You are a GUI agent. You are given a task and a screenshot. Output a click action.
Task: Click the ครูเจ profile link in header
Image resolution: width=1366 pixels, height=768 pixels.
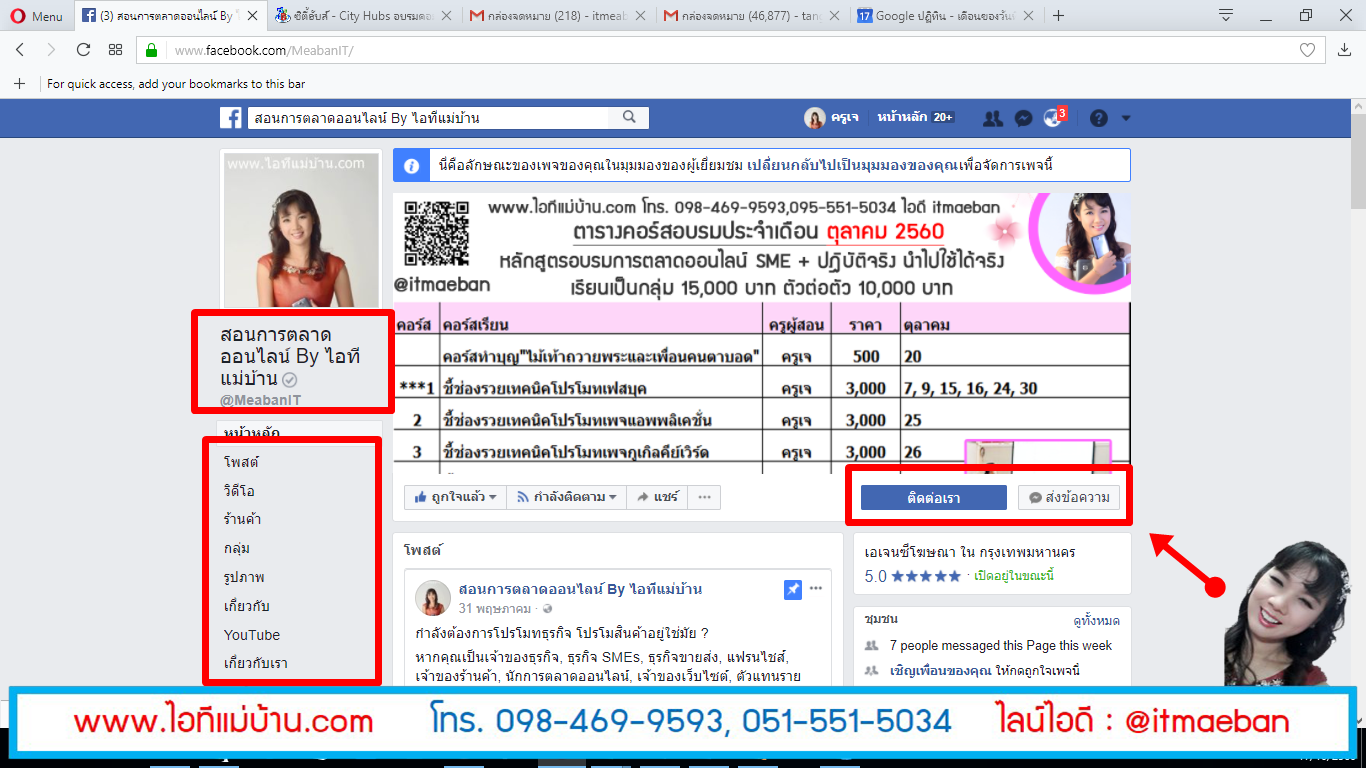832,118
